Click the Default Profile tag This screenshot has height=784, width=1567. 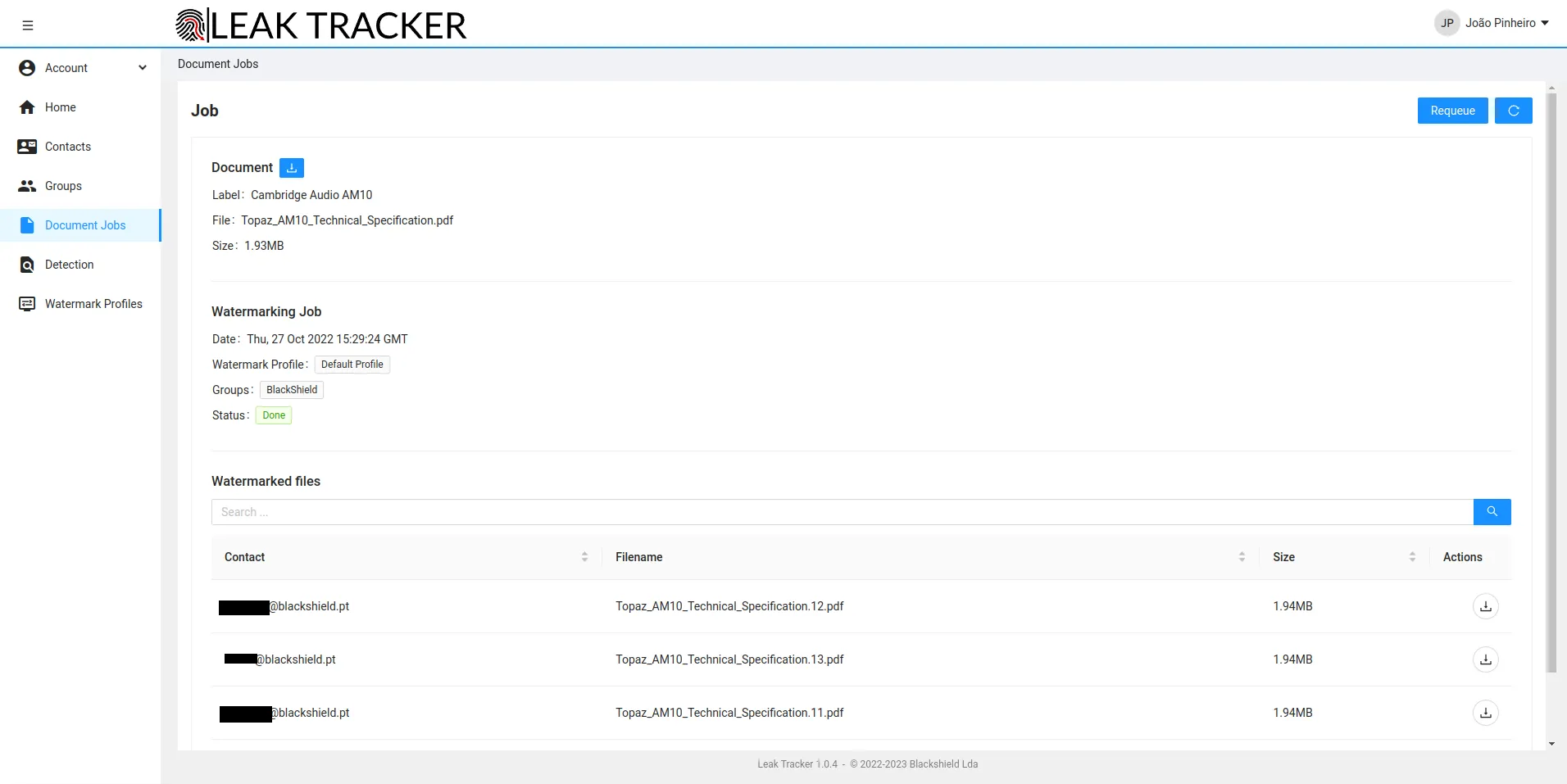(352, 365)
